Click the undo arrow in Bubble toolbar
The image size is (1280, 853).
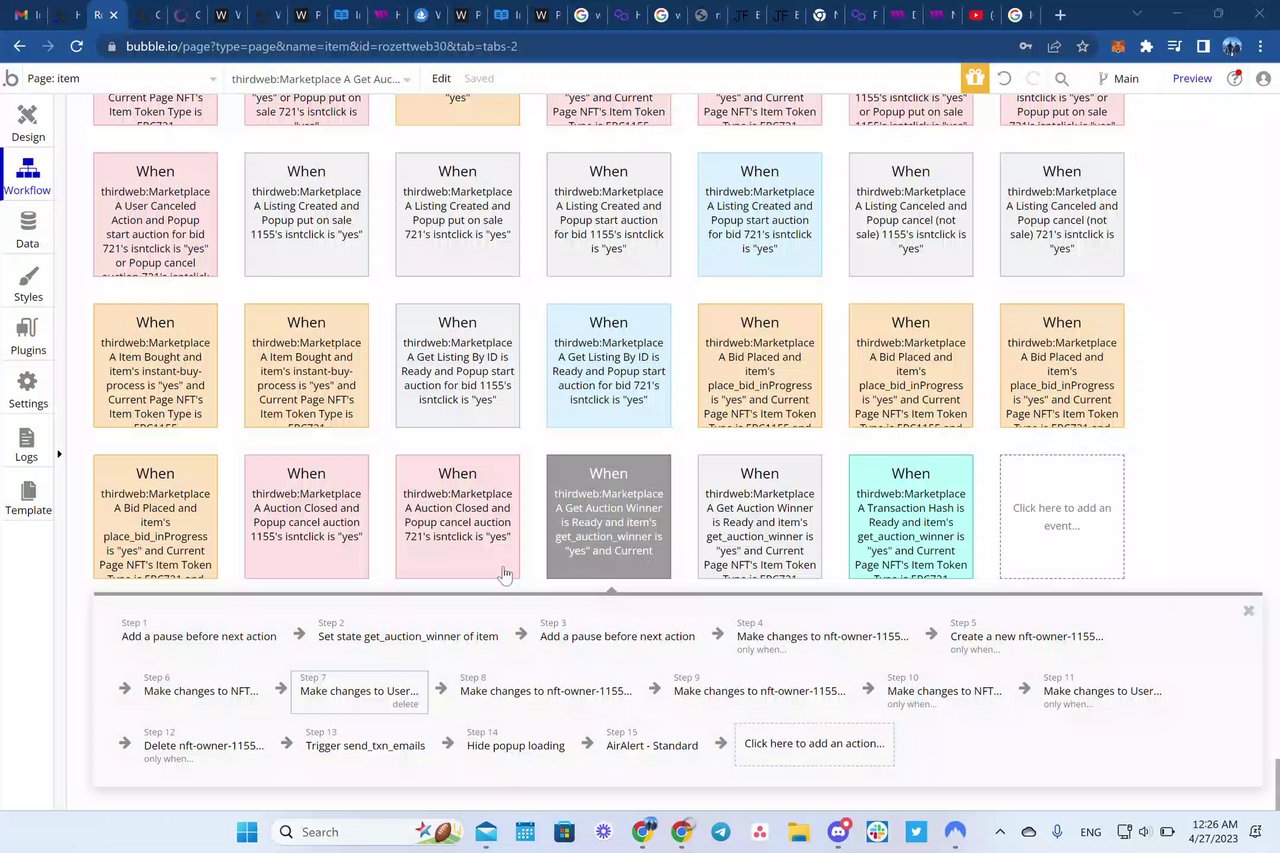[1004, 79]
